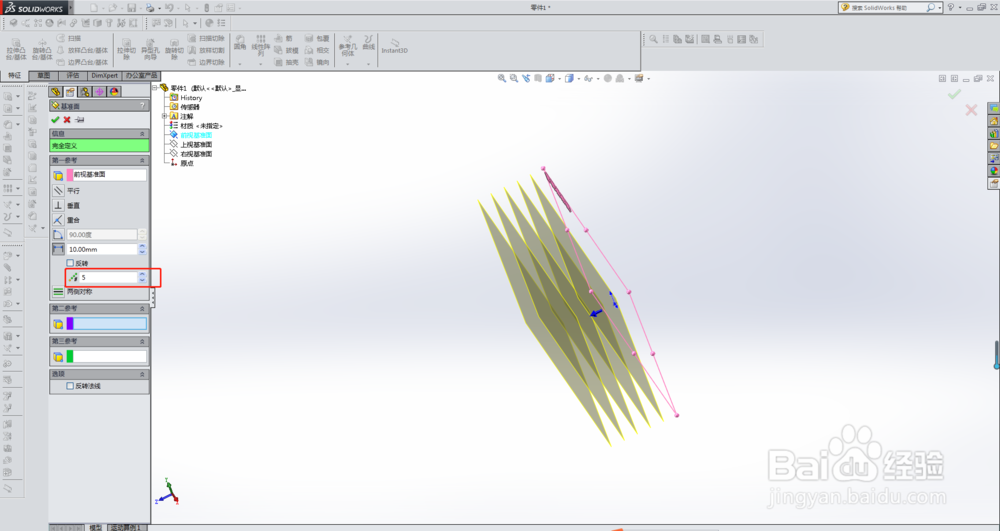Open the display style dropdown in view toolbar
Viewport: 1000px width, 531px height.
(x=578, y=78)
